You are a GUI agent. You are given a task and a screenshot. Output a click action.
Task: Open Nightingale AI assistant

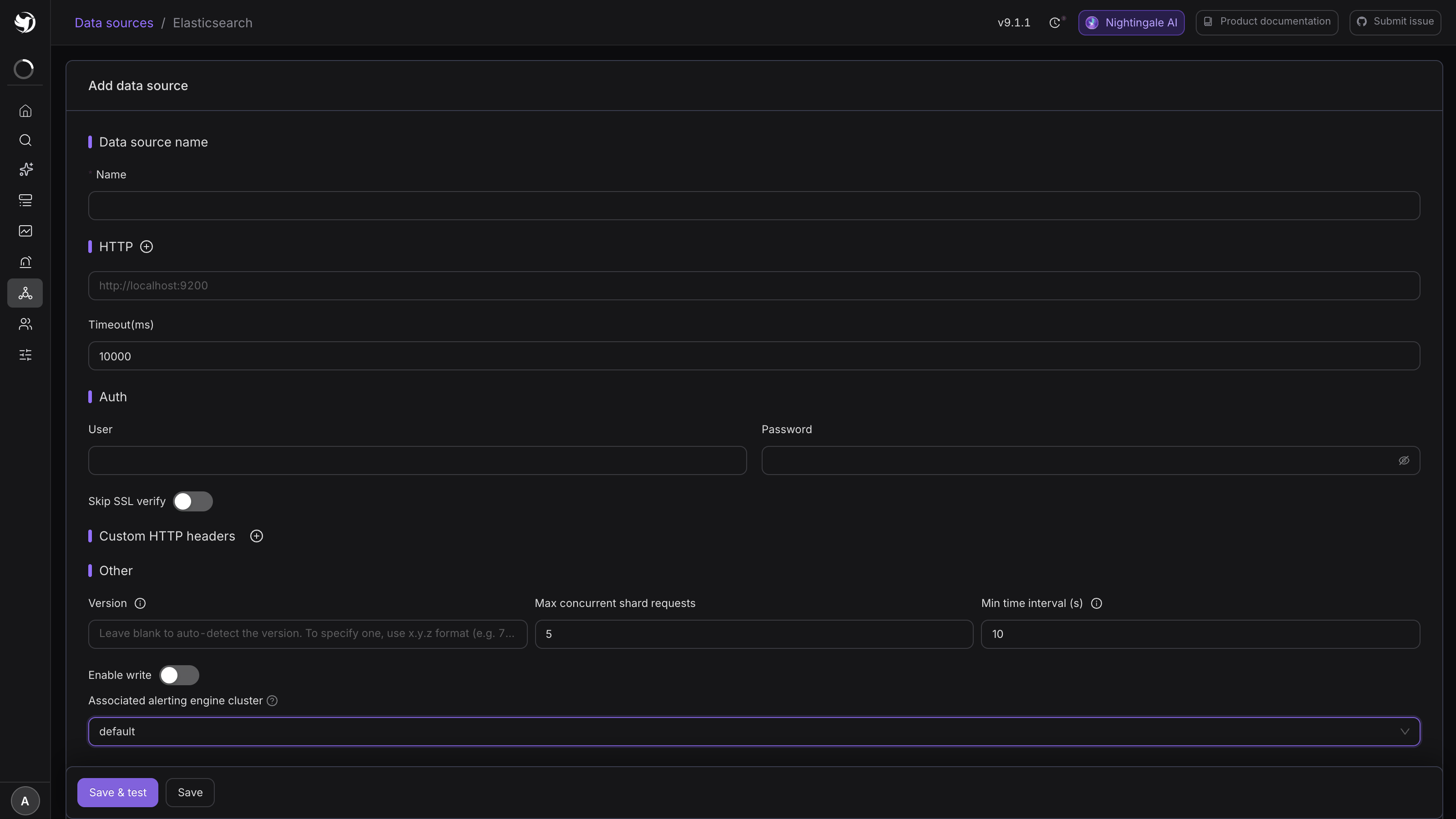(1131, 23)
